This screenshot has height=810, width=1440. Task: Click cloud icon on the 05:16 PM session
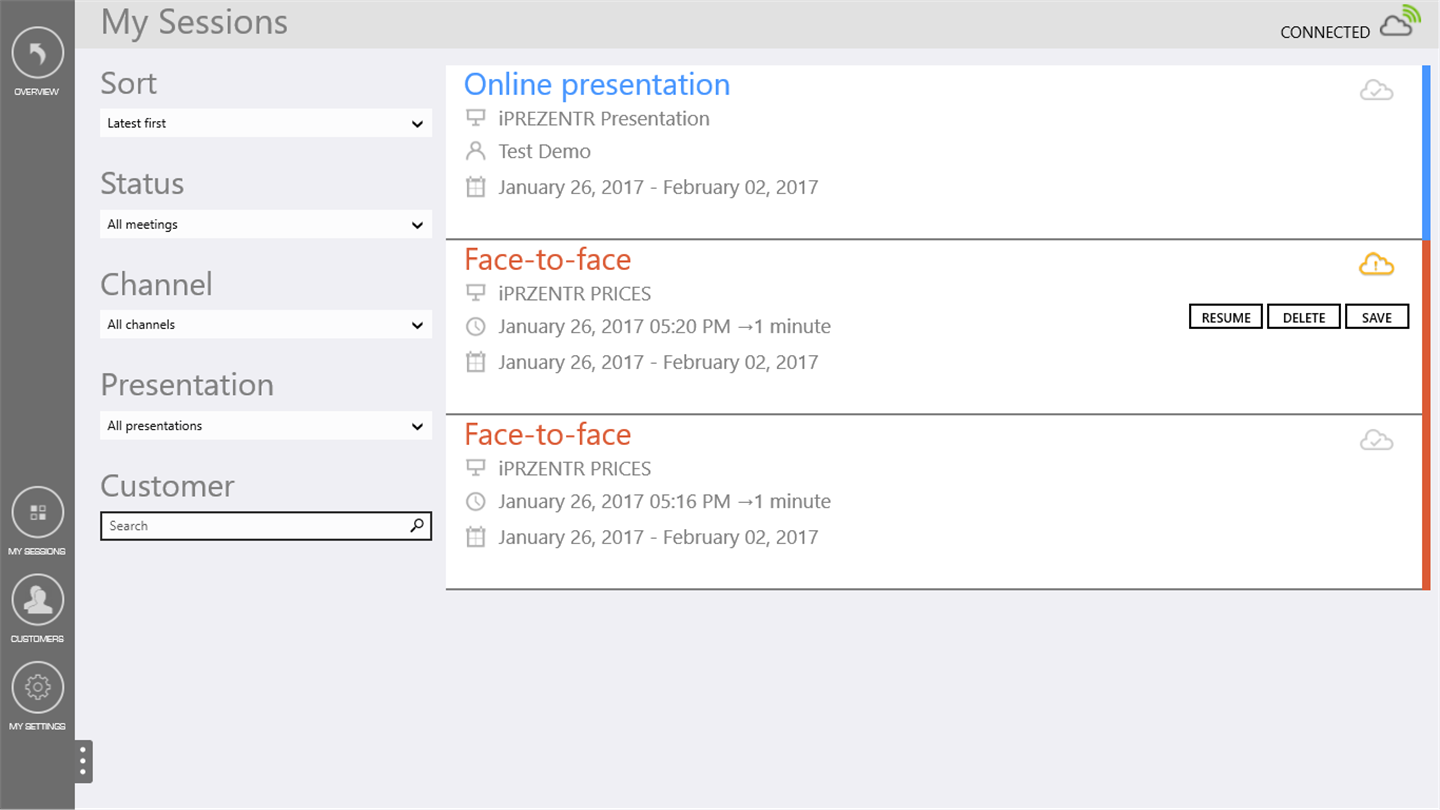[1376, 440]
